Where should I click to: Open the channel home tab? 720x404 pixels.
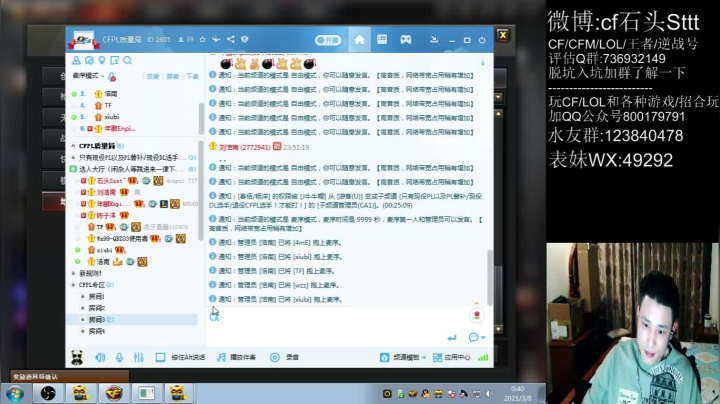point(360,40)
